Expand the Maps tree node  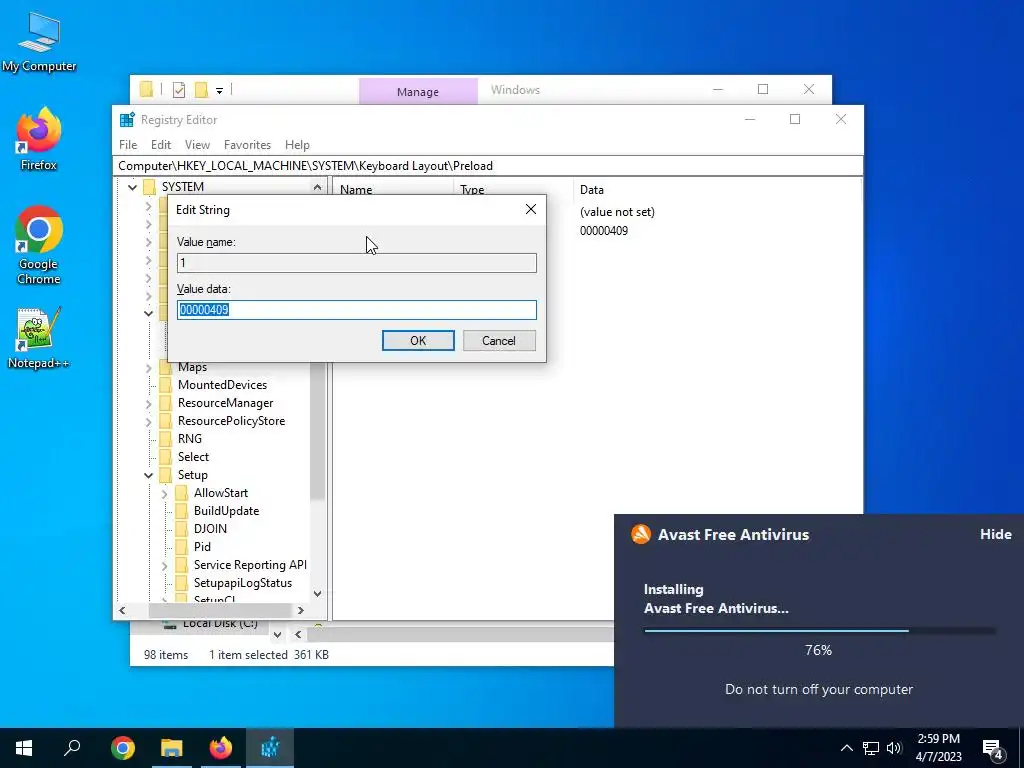click(148, 368)
